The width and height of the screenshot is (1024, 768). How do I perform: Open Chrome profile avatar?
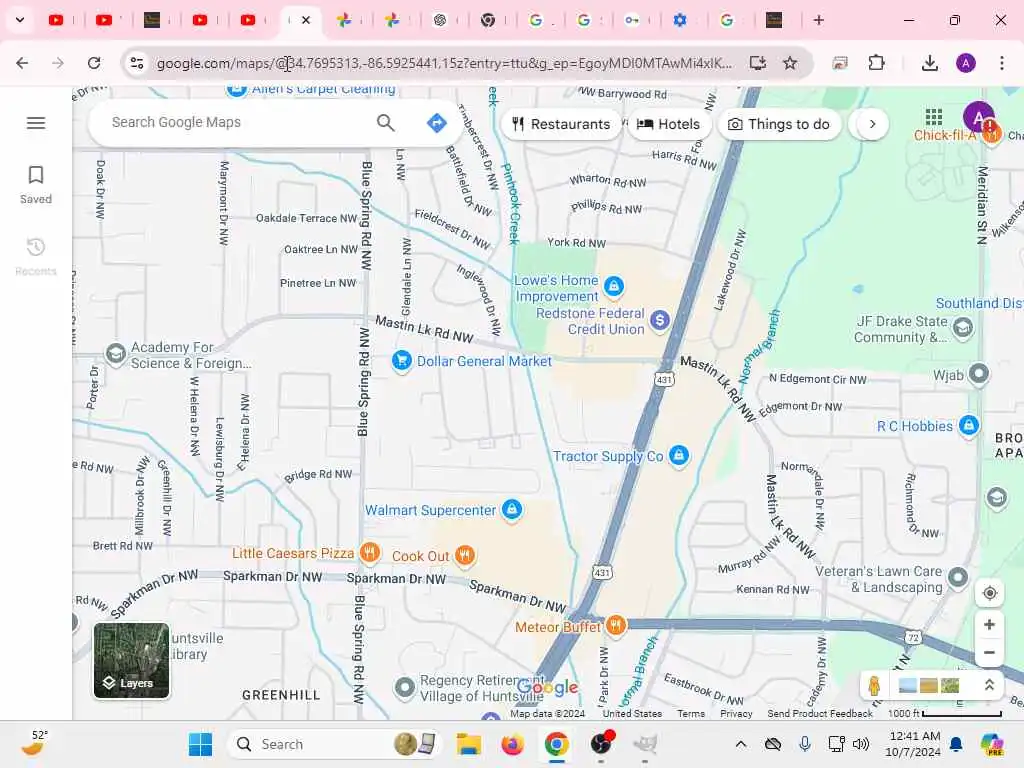coord(966,63)
